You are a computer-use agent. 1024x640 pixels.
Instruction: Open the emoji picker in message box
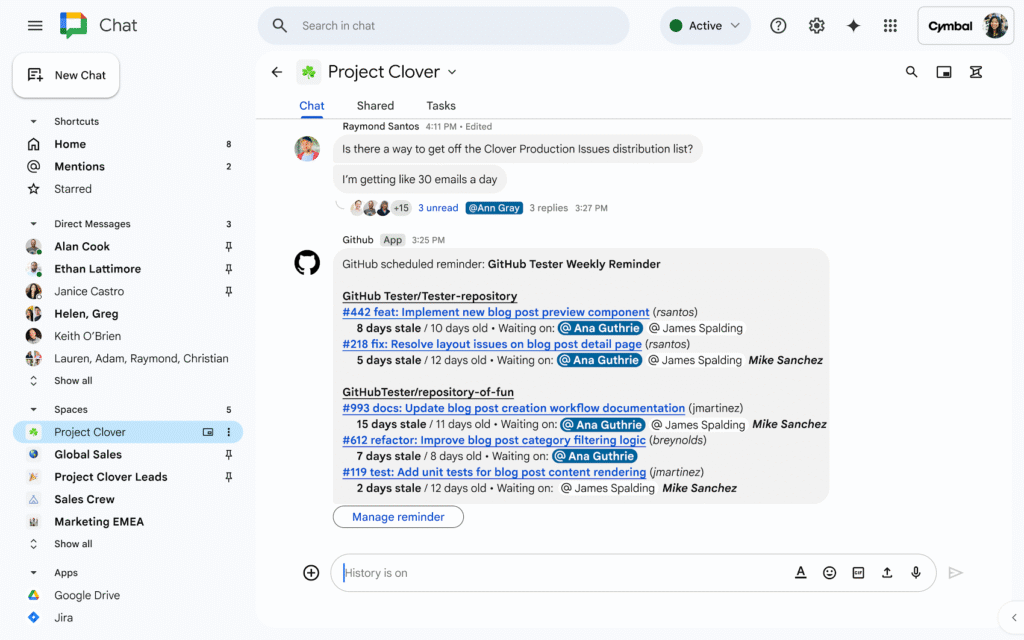(x=829, y=573)
